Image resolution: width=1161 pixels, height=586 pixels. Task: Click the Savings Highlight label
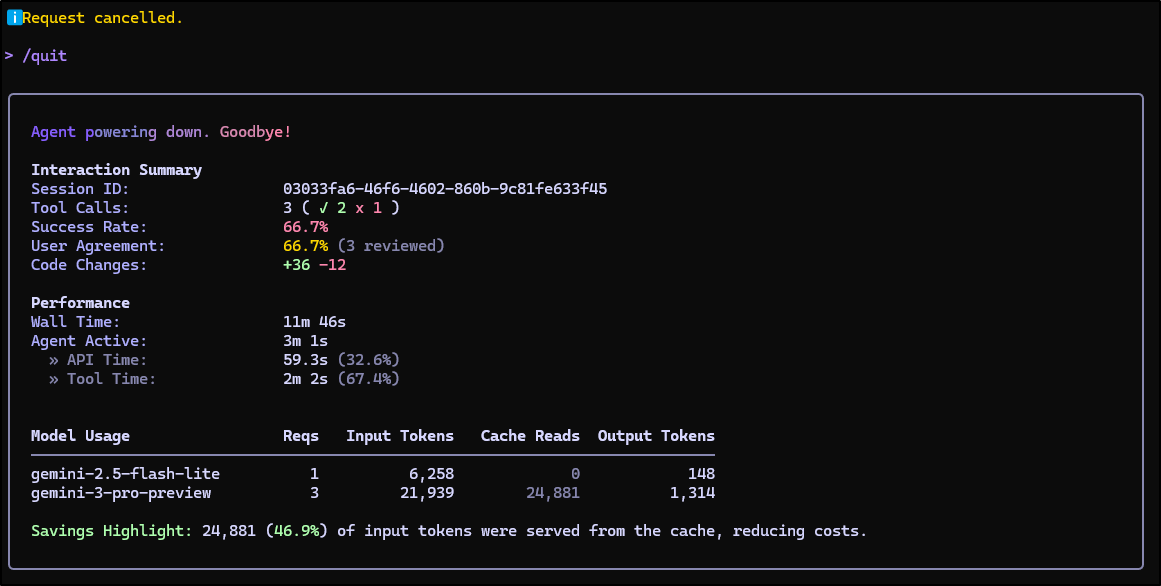click(111, 531)
